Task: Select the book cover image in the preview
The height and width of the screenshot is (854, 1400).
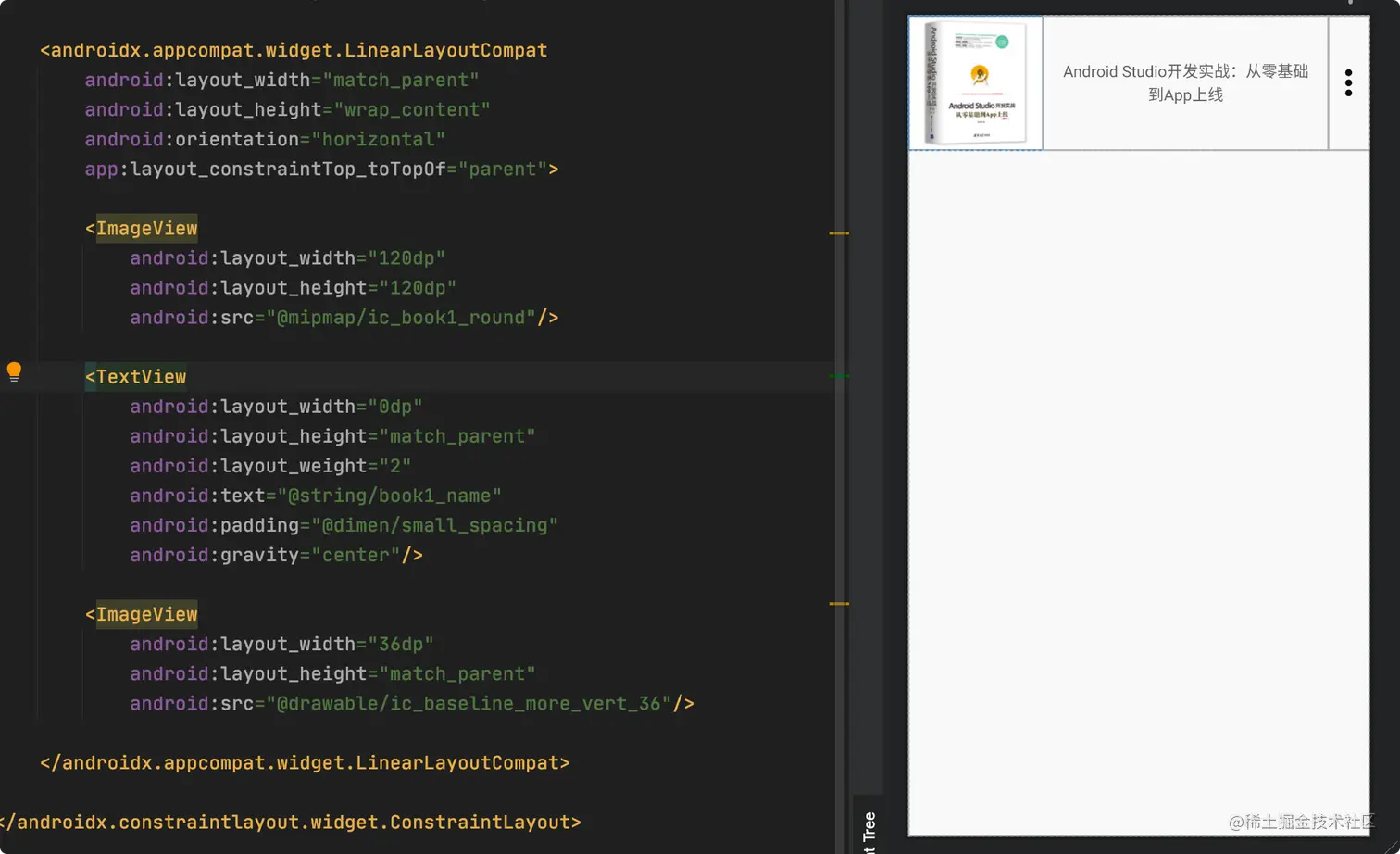Action: 976,82
